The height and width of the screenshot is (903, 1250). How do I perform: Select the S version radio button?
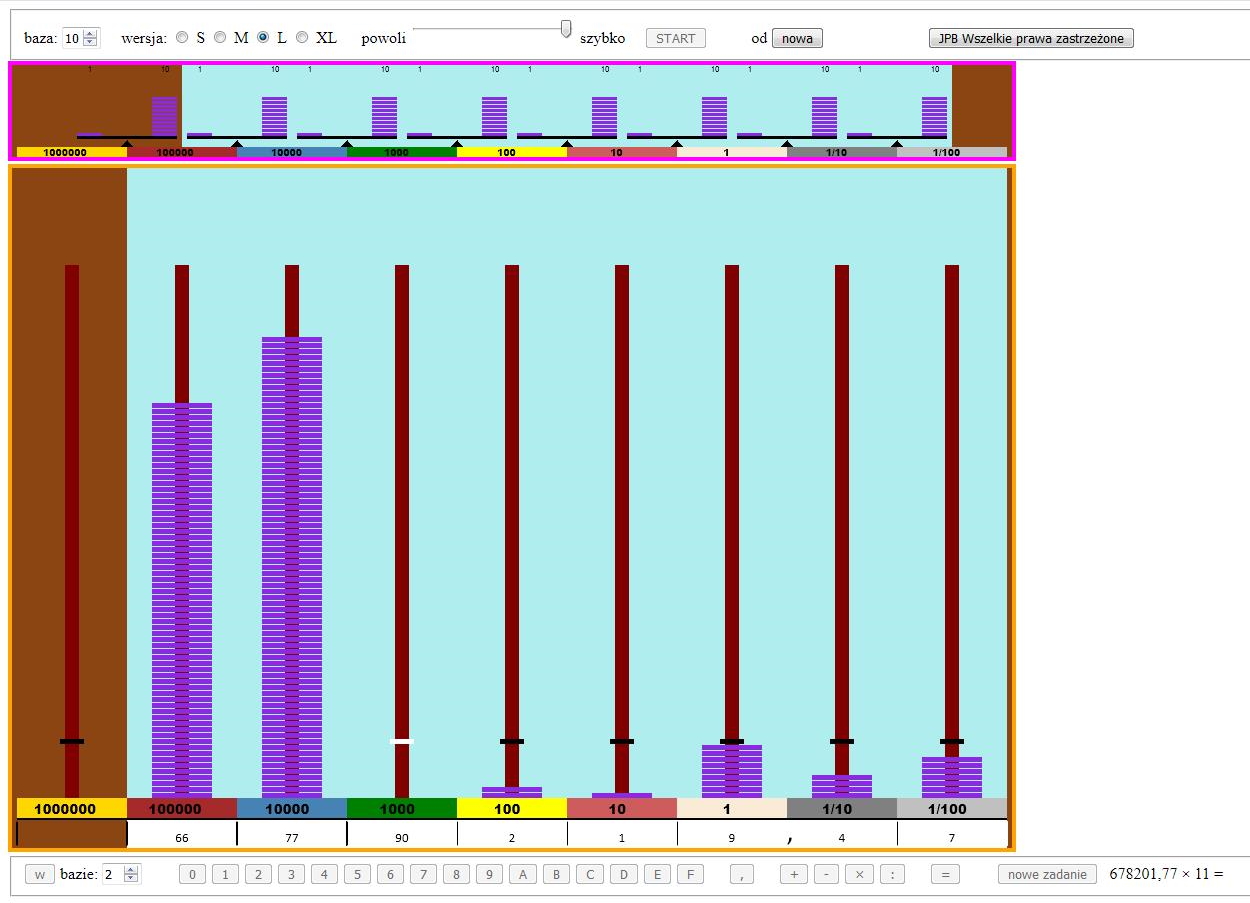pos(182,37)
